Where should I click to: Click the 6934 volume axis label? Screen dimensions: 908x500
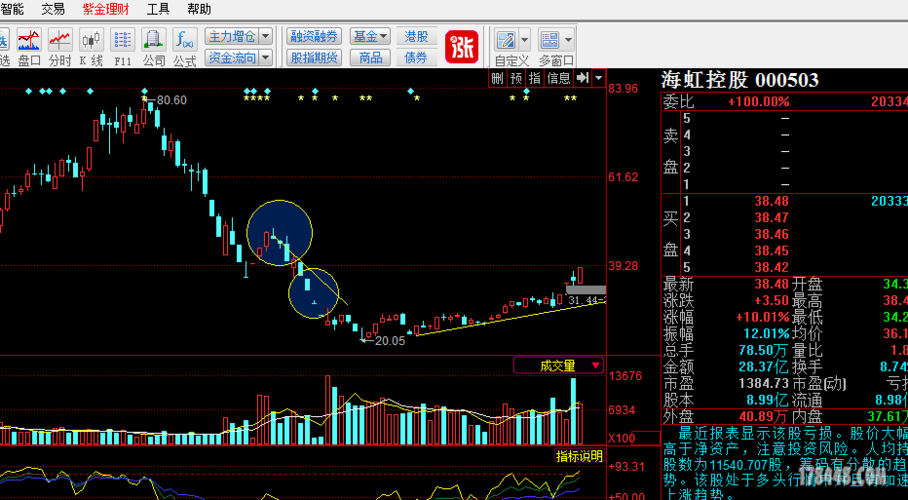coord(622,410)
